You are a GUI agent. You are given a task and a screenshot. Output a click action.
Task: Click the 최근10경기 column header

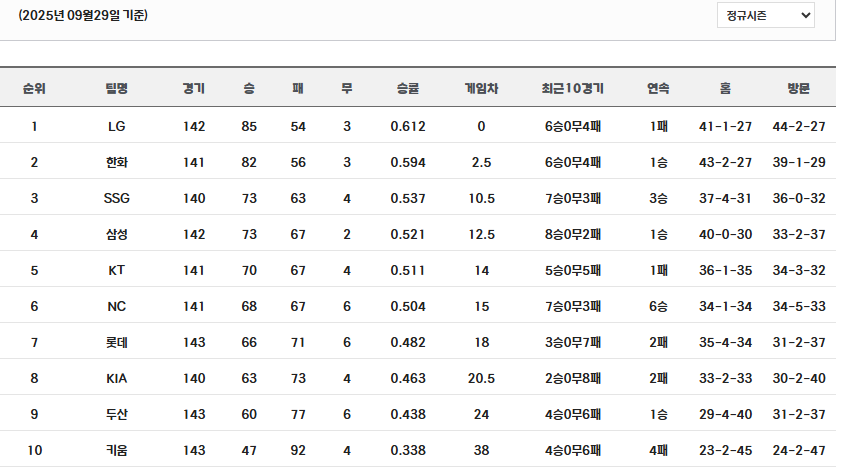coord(573,88)
